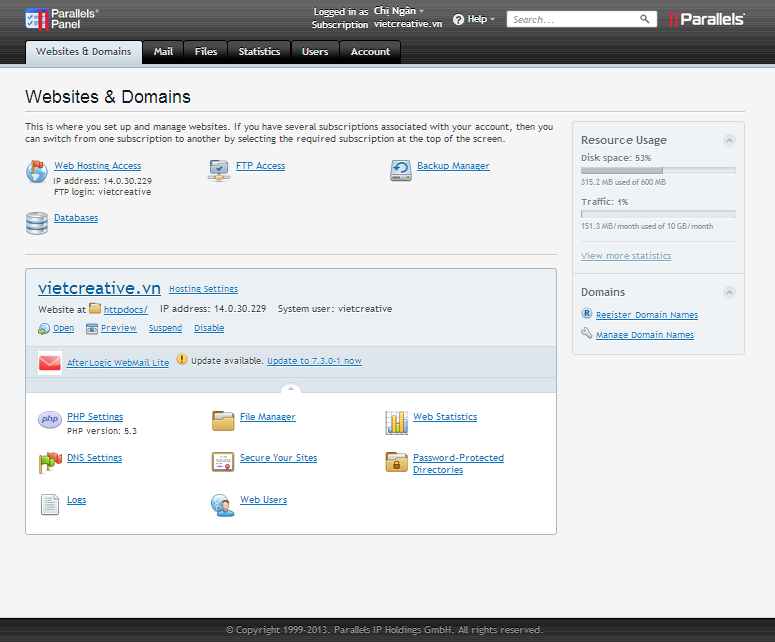Open the Hosting Settings link
The image size is (775, 642).
(203, 289)
